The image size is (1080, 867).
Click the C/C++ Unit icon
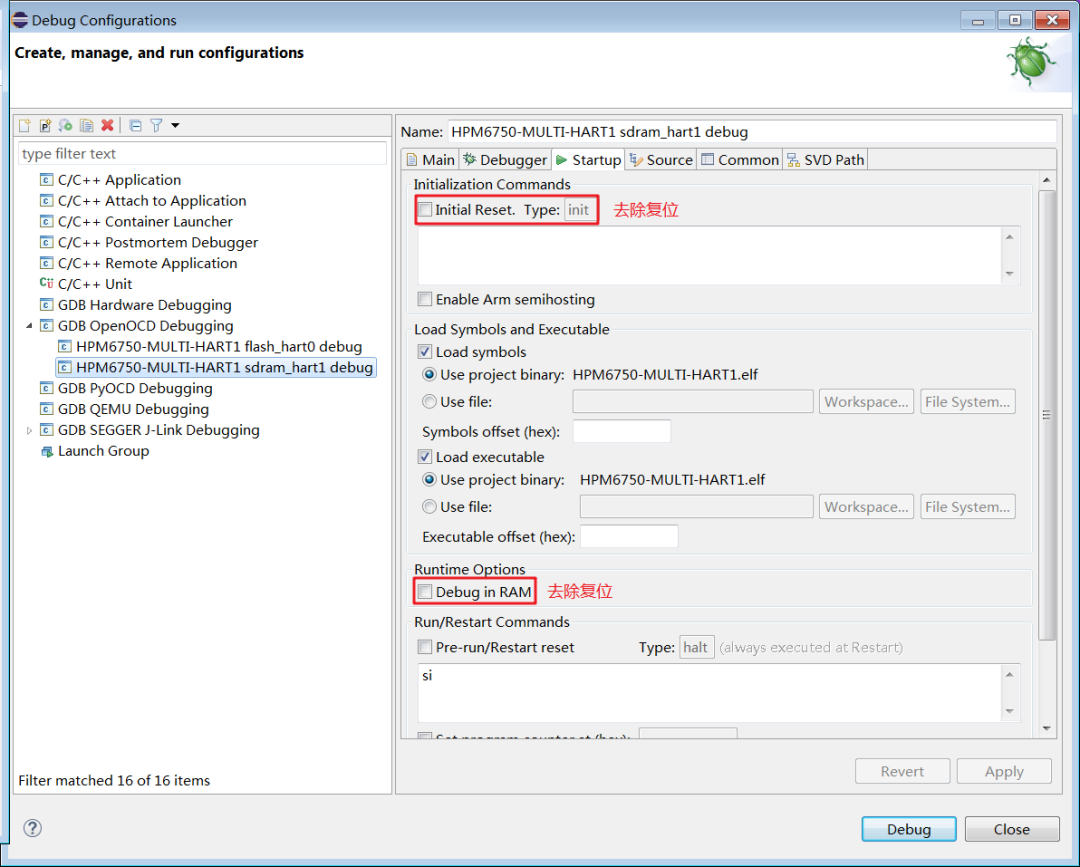pos(46,284)
